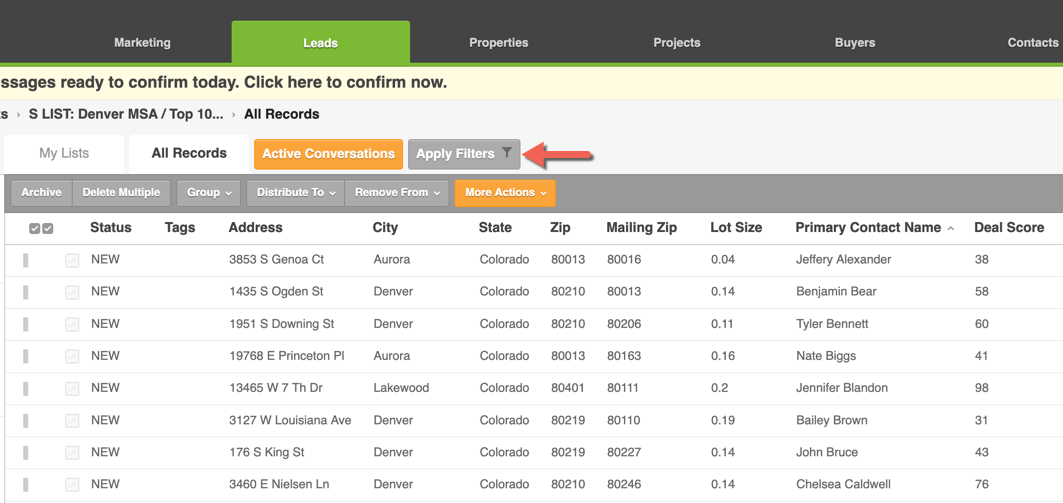Open the My Lists tab

click(x=64, y=153)
